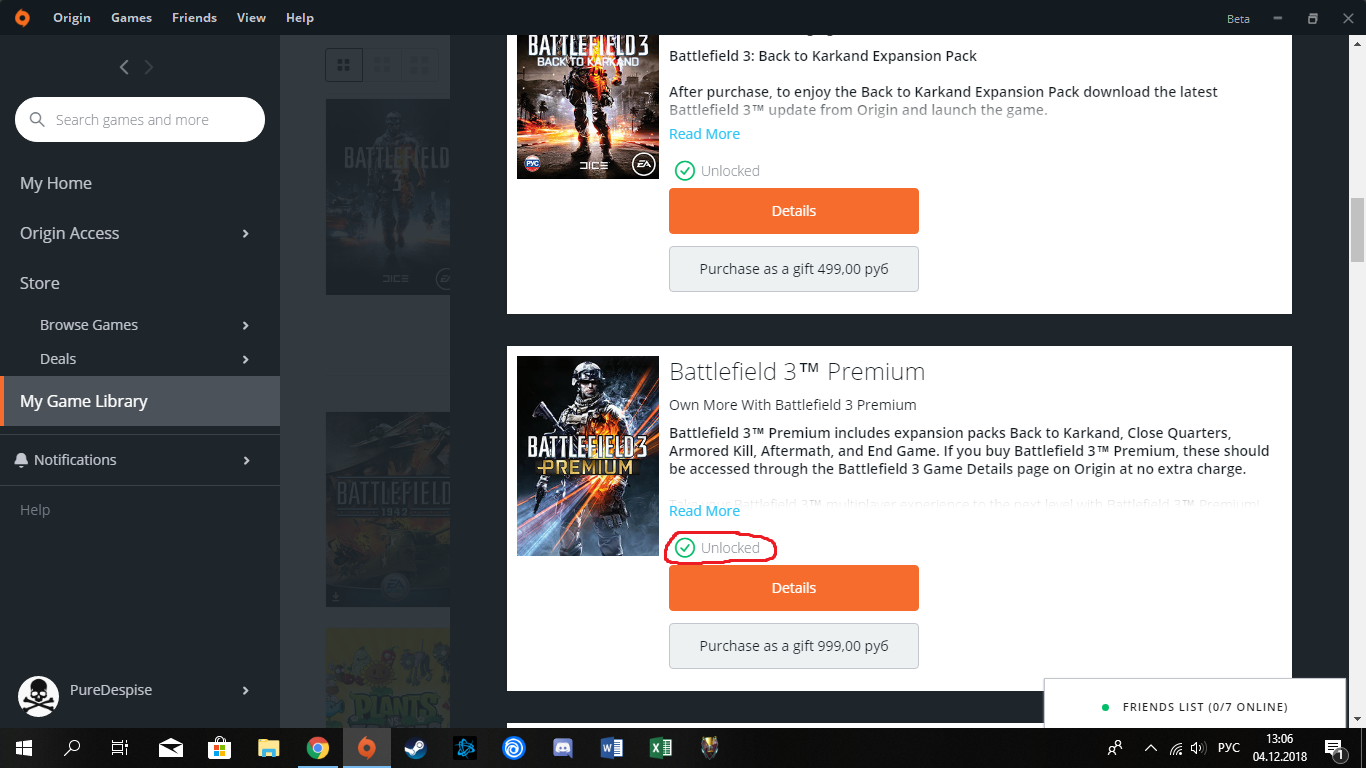The height and width of the screenshot is (768, 1366).
Task: Open the Windows Start menu
Action: pyautogui.click(x=23, y=748)
